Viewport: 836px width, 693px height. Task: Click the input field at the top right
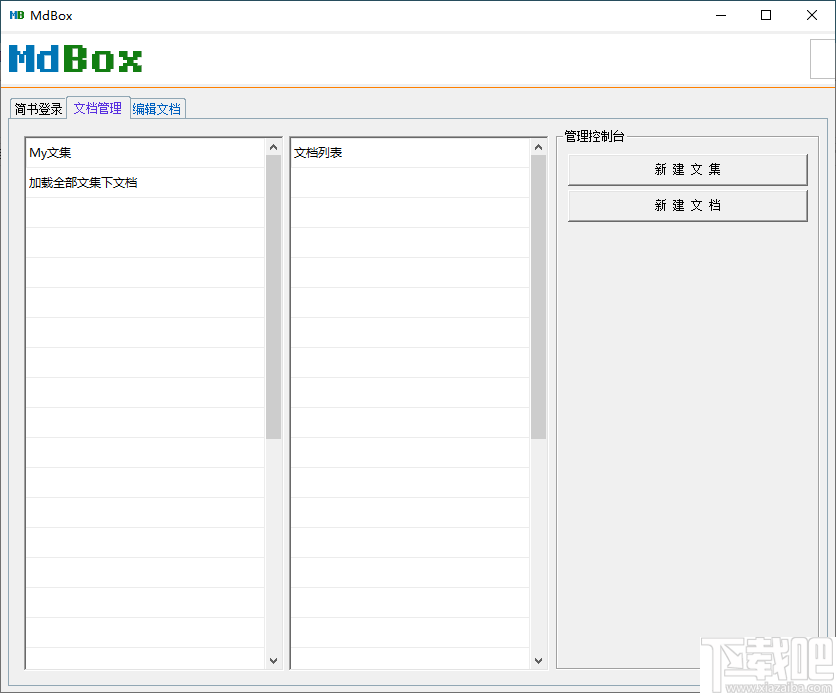[821, 59]
